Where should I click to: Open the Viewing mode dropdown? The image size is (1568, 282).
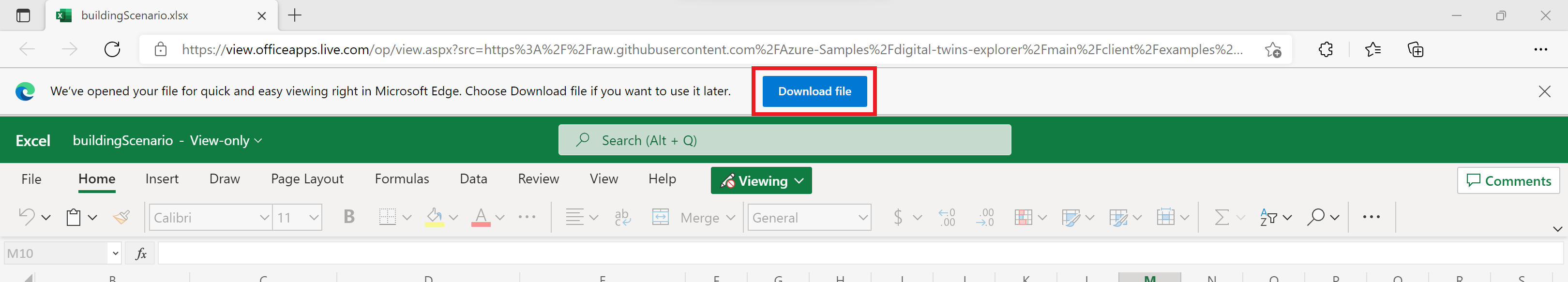[x=761, y=180]
